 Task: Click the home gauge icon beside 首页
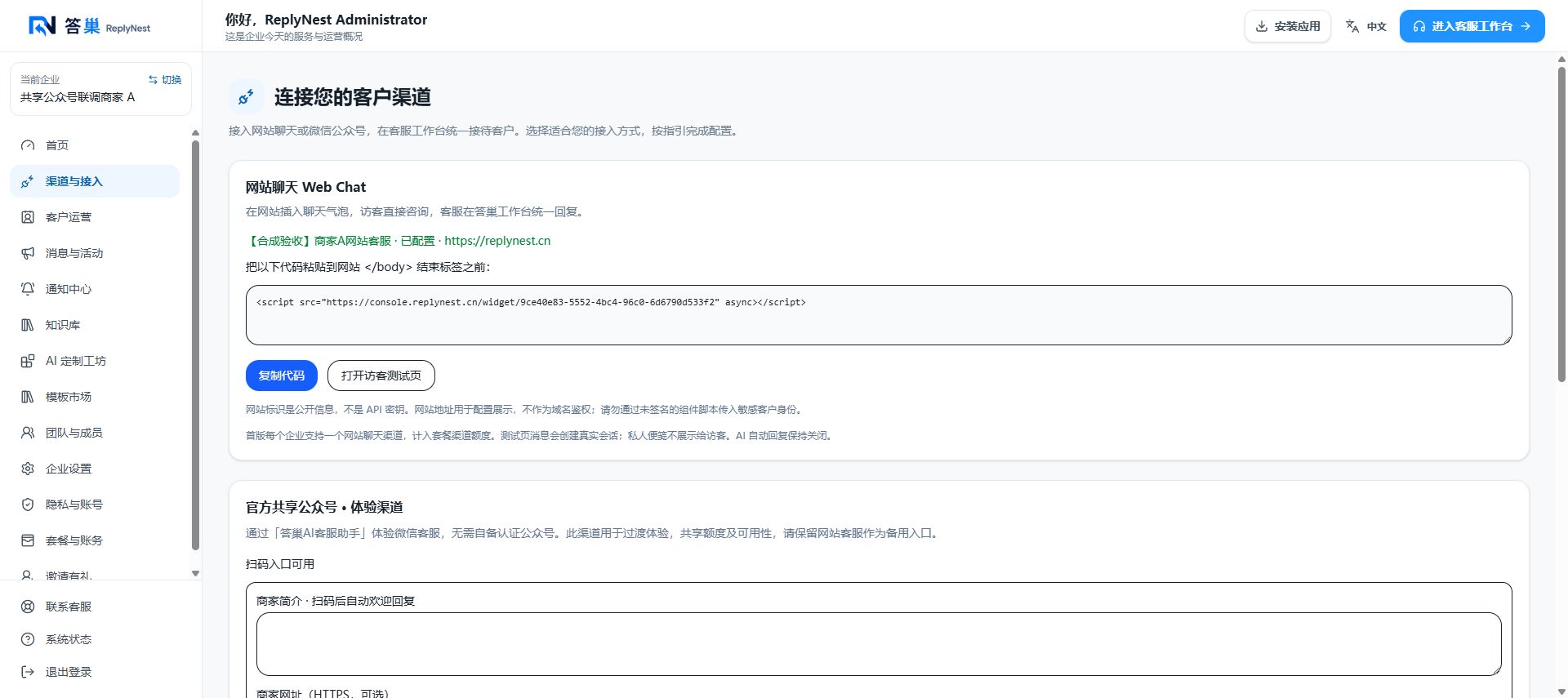point(28,145)
